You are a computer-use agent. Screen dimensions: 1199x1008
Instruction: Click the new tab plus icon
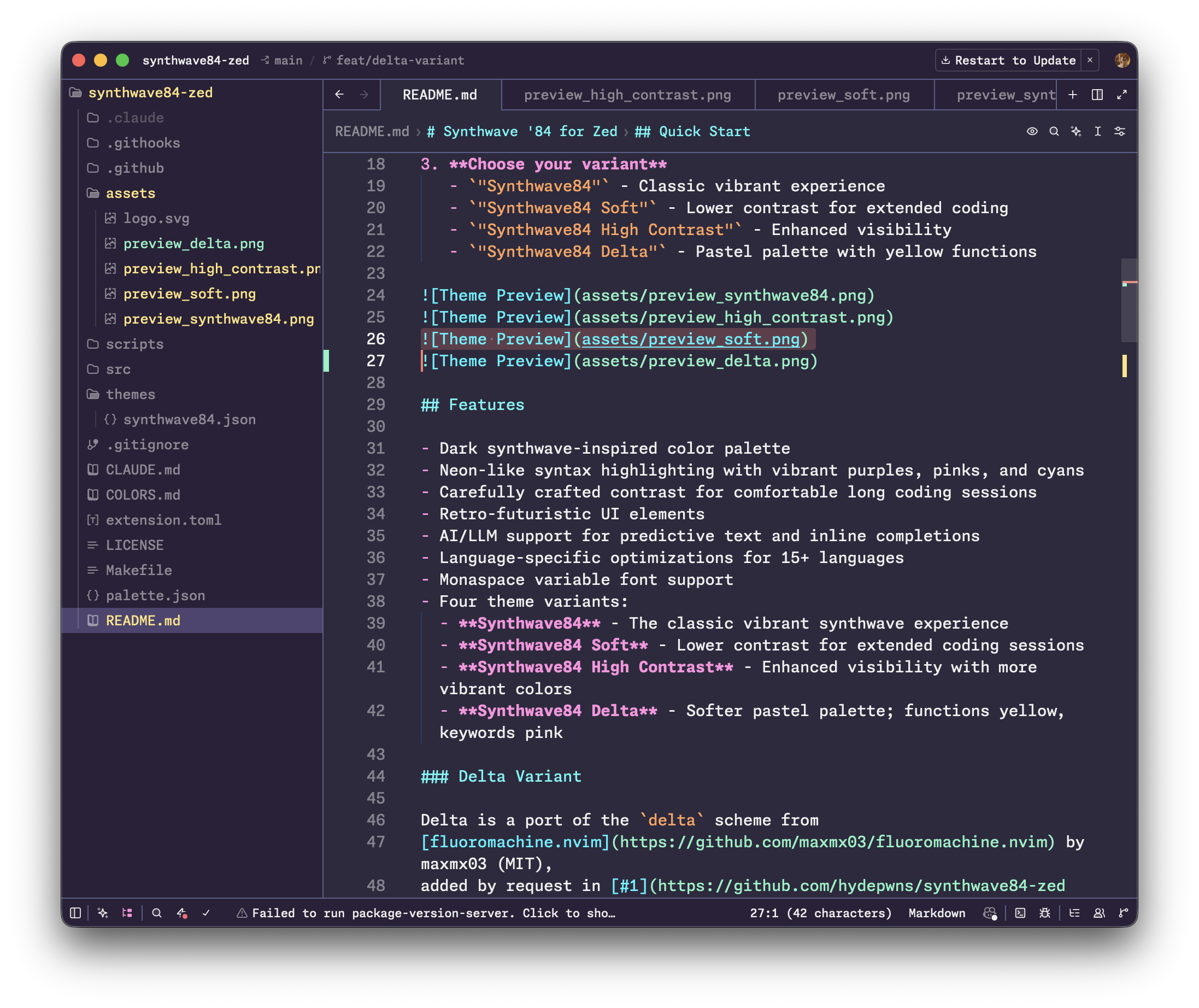(x=1073, y=95)
